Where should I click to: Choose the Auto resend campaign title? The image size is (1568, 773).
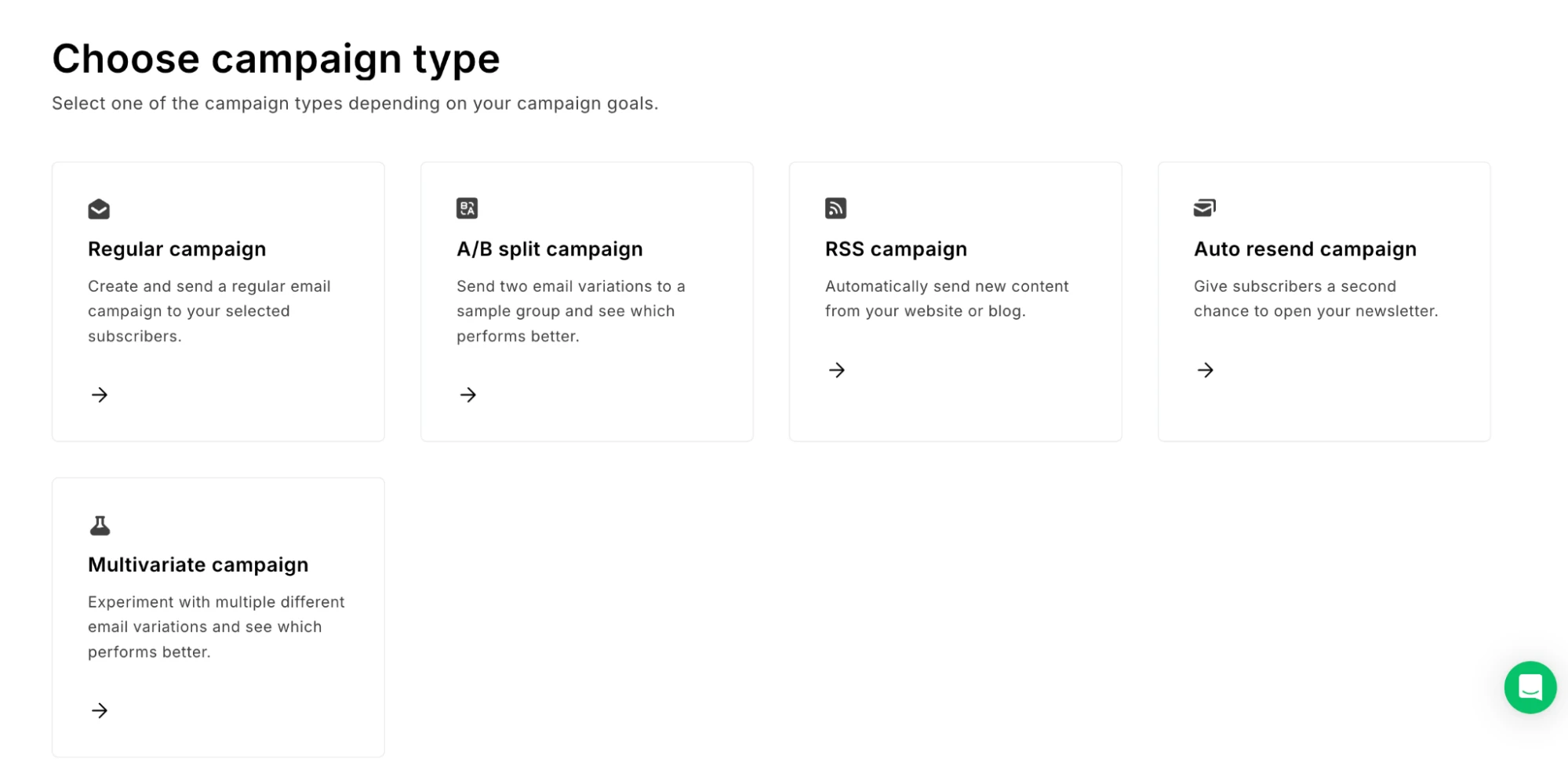[1304, 249]
